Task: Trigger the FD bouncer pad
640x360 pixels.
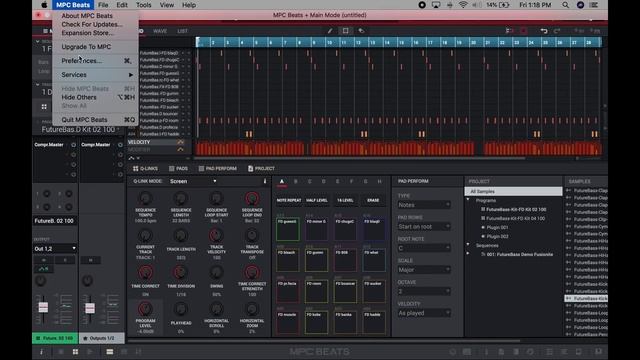Action: (x=345, y=291)
